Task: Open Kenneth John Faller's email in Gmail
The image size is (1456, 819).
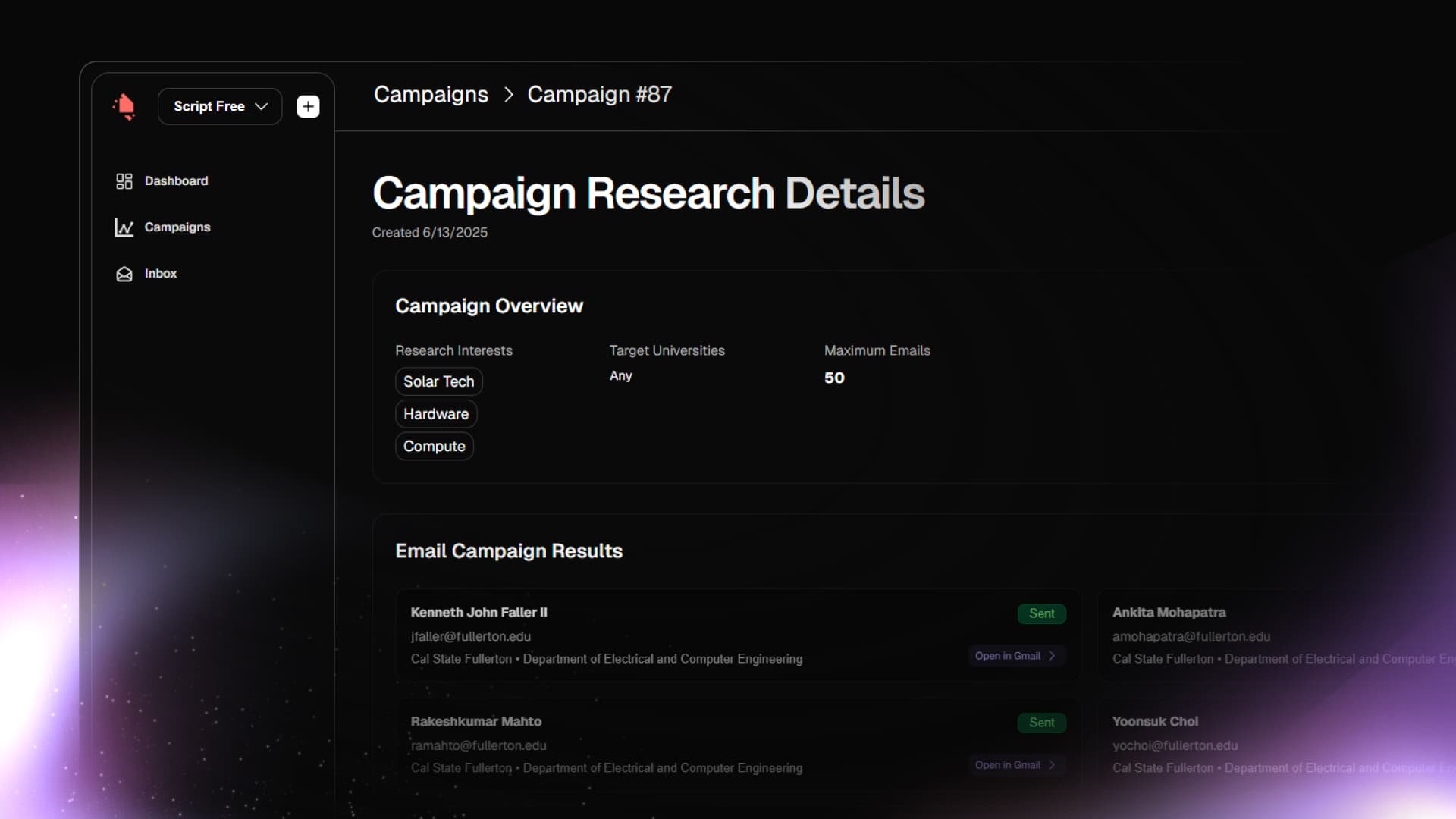Action: pyautogui.click(x=1008, y=656)
